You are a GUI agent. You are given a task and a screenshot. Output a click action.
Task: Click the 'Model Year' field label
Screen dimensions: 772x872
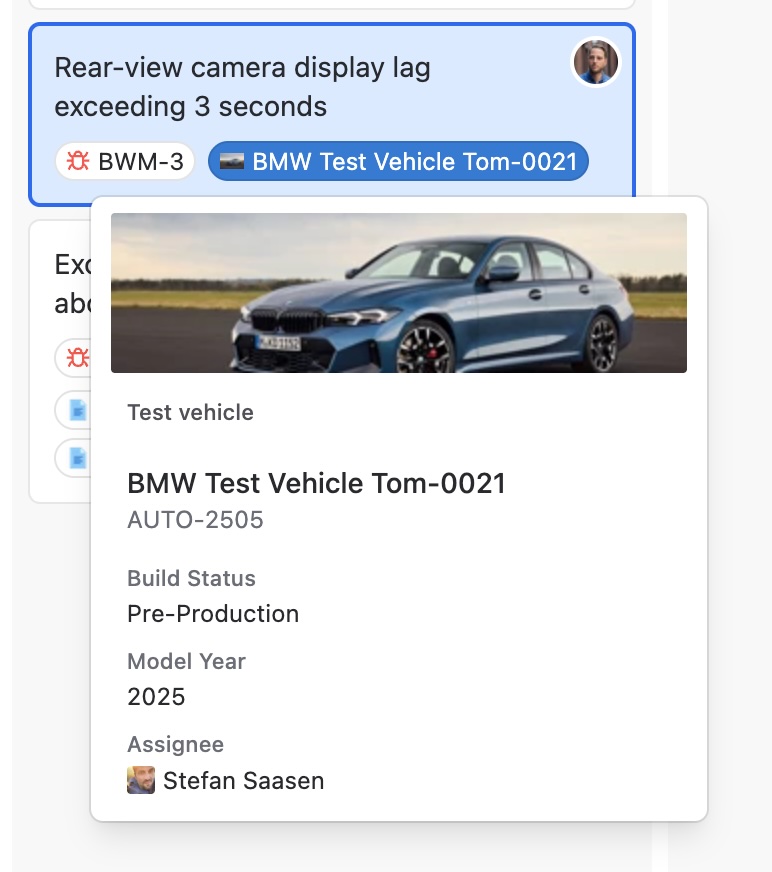[x=186, y=661]
